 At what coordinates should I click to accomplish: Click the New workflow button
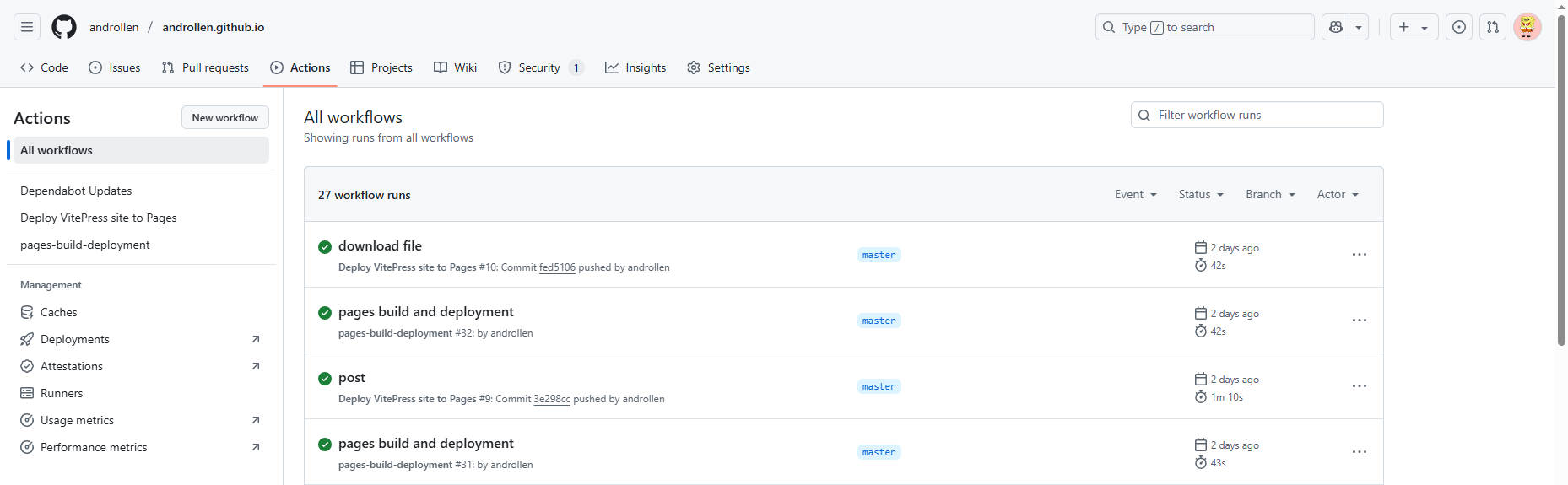225,117
